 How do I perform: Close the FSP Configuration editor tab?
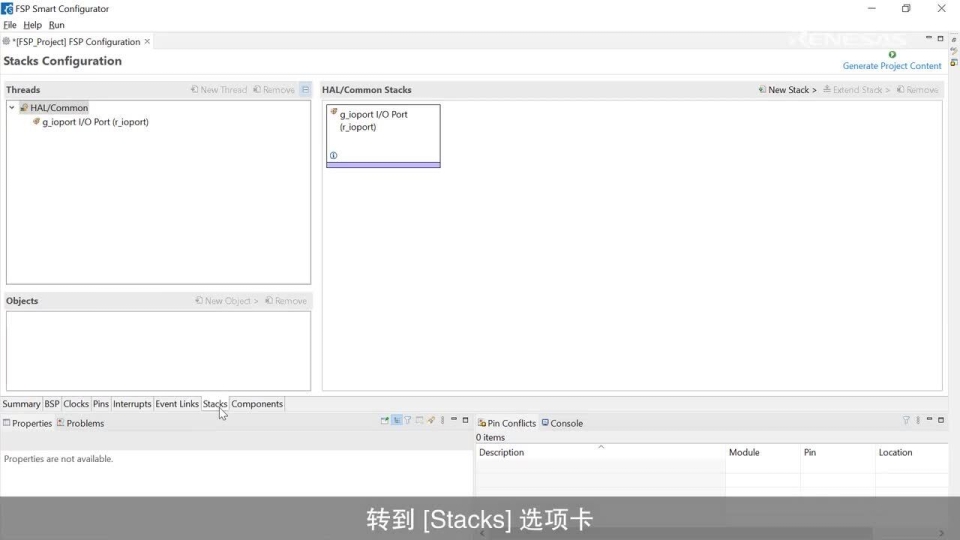(x=148, y=41)
